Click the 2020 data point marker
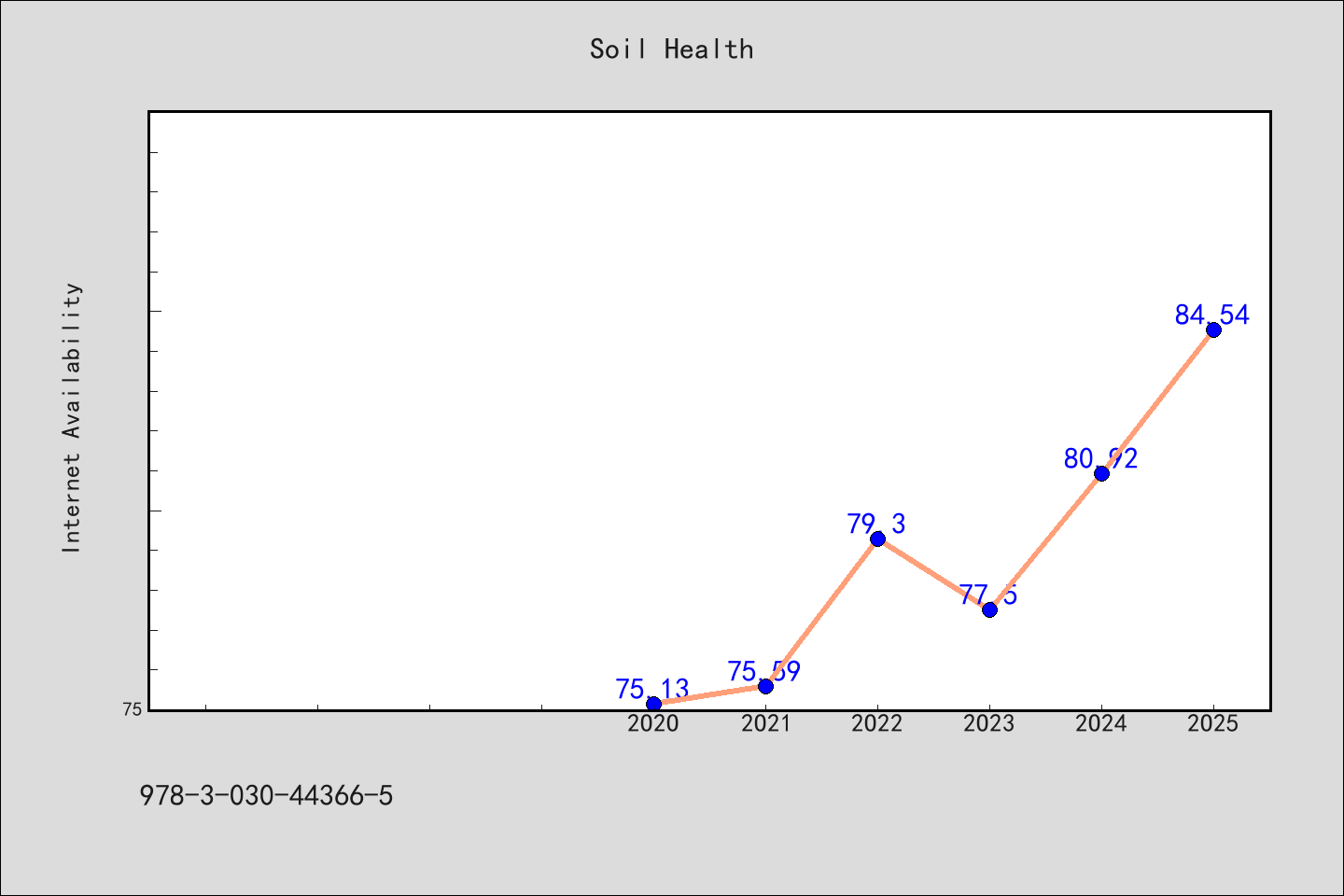 click(x=653, y=704)
